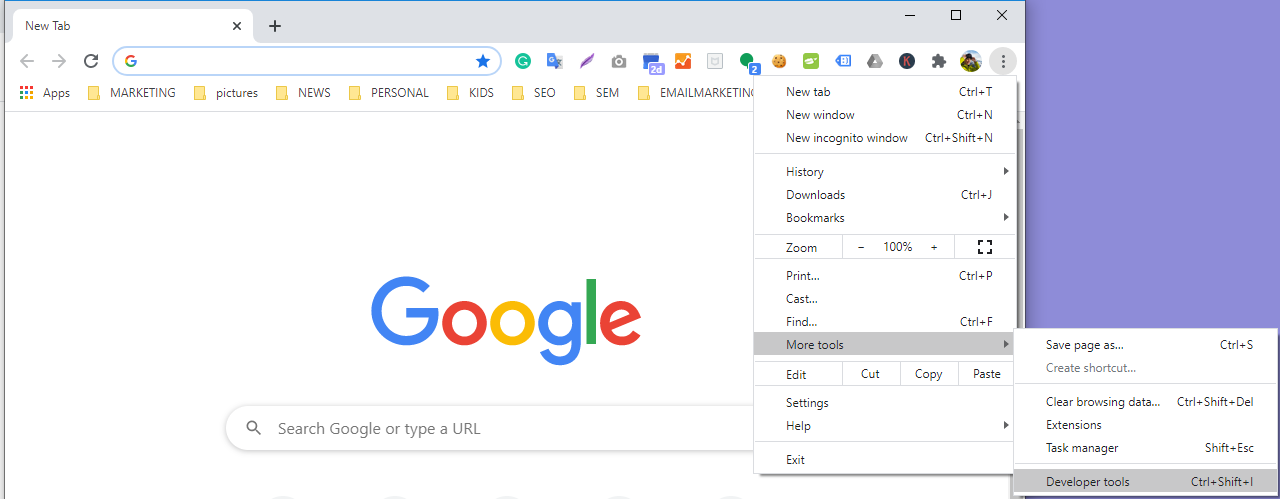Open the SEO bookmarks folder
This screenshot has height=499, width=1280.
tap(533, 93)
